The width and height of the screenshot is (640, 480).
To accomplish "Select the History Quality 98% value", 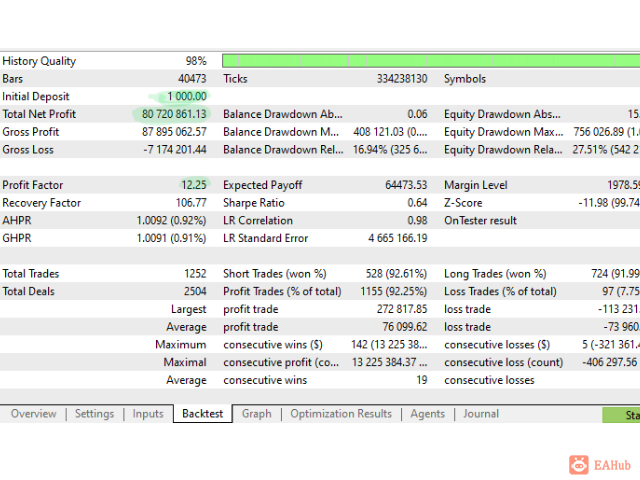I will (196, 61).
